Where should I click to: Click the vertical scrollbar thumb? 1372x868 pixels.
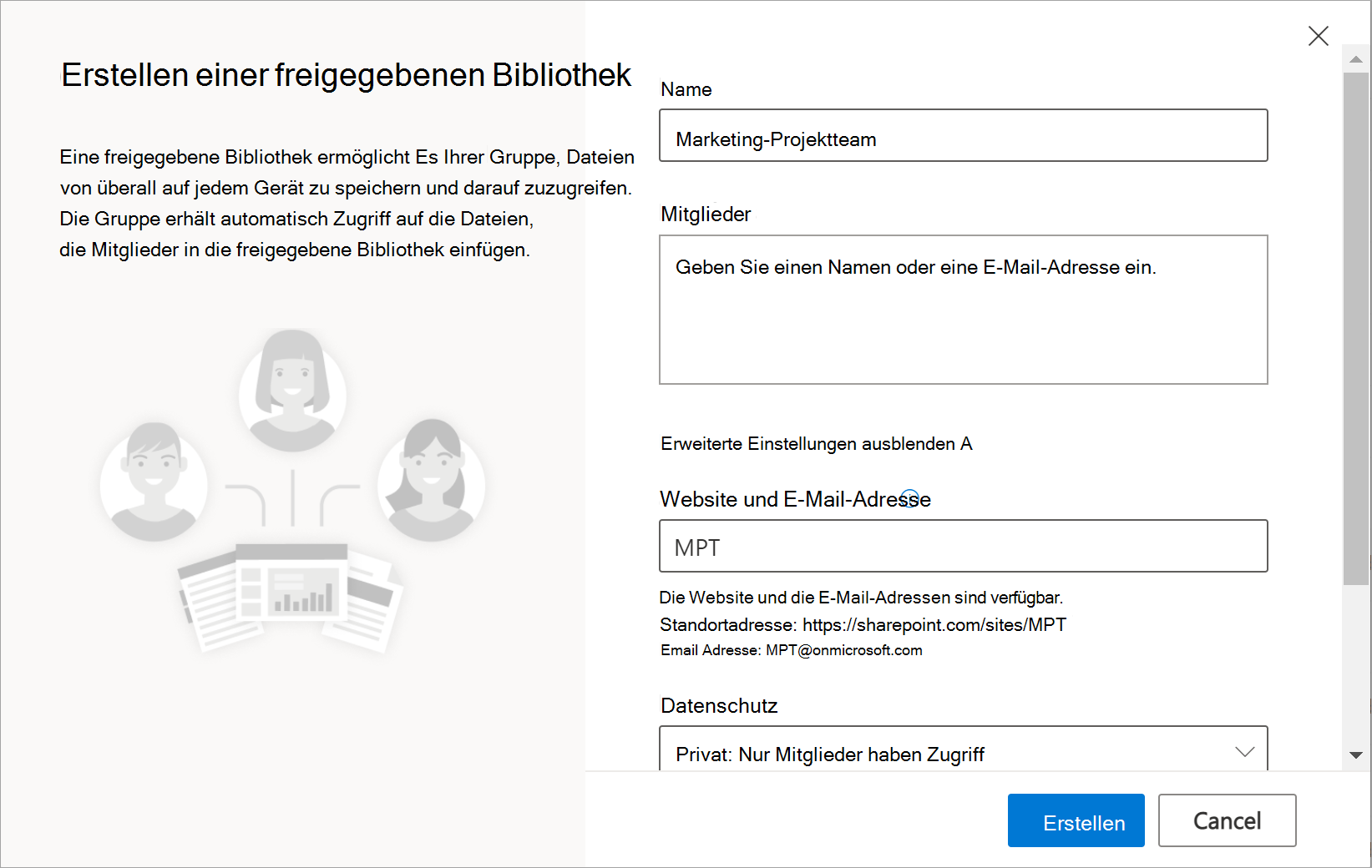click(x=1355, y=329)
